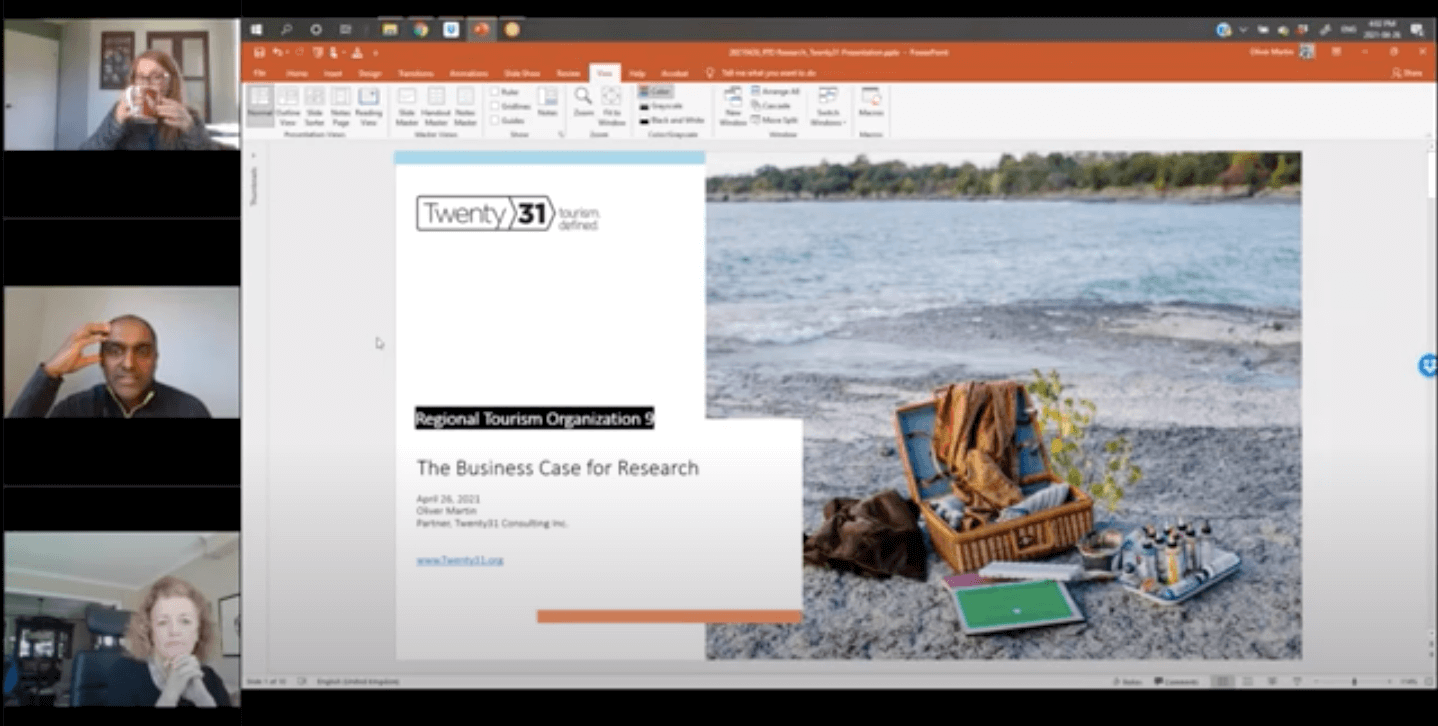Enable the Ruler checkbox

pyautogui.click(x=495, y=91)
